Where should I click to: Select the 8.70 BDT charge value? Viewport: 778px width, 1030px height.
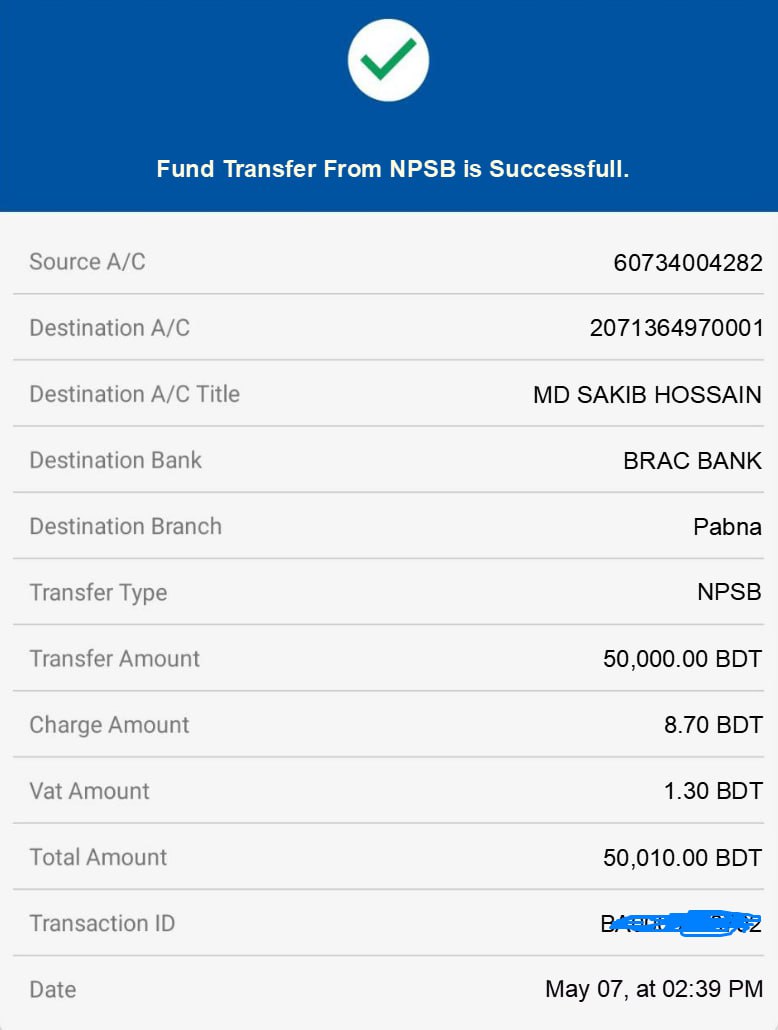coord(713,725)
